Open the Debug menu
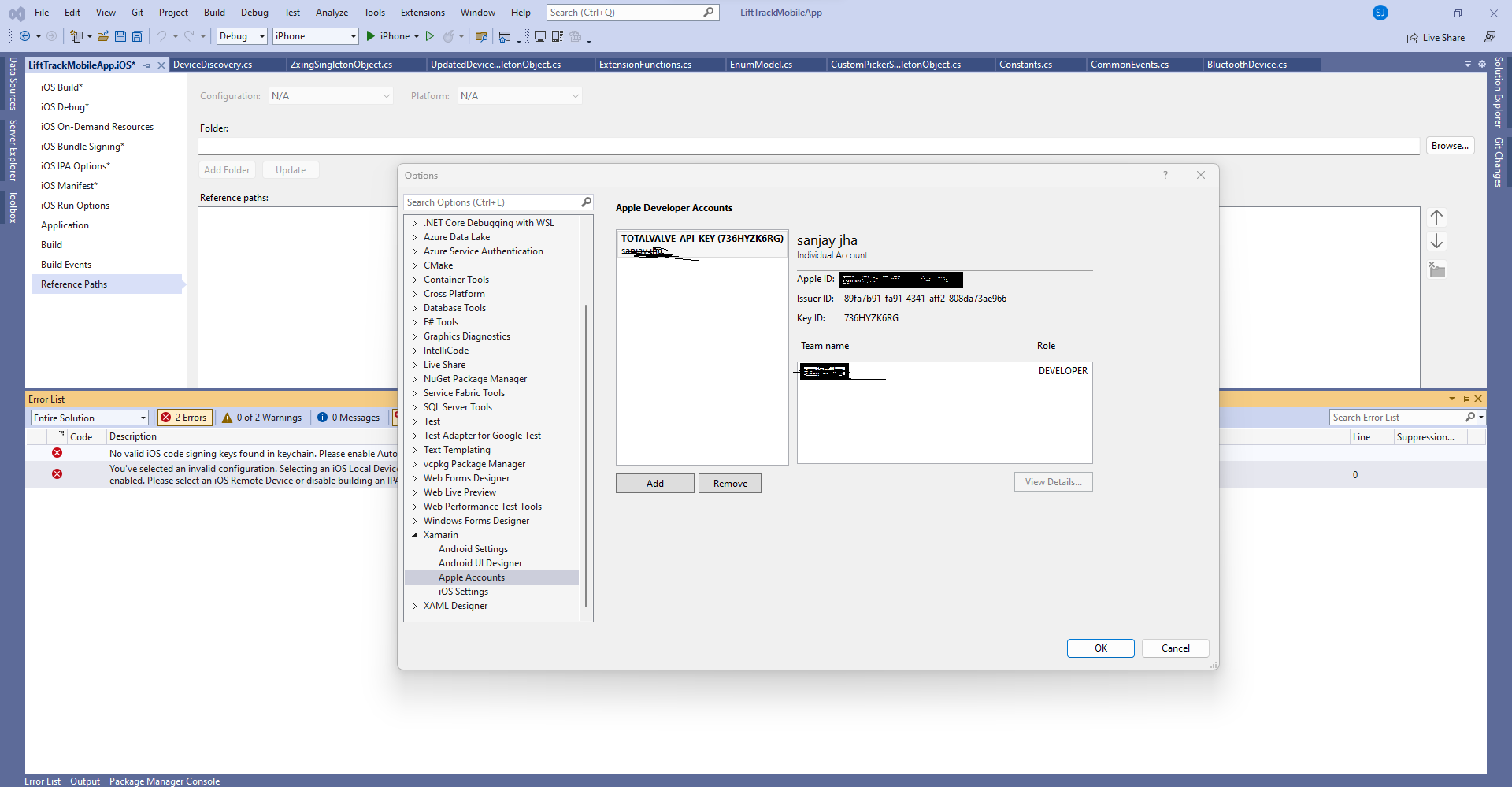Viewport: 1512px width, 787px height. click(254, 13)
